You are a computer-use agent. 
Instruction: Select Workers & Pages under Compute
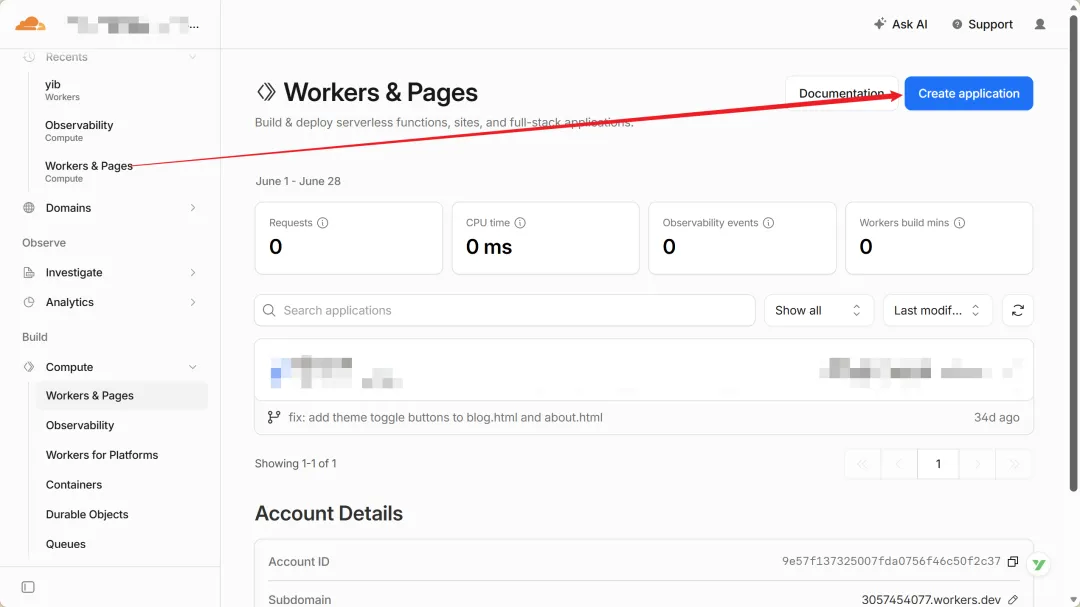pyautogui.click(x=121, y=395)
